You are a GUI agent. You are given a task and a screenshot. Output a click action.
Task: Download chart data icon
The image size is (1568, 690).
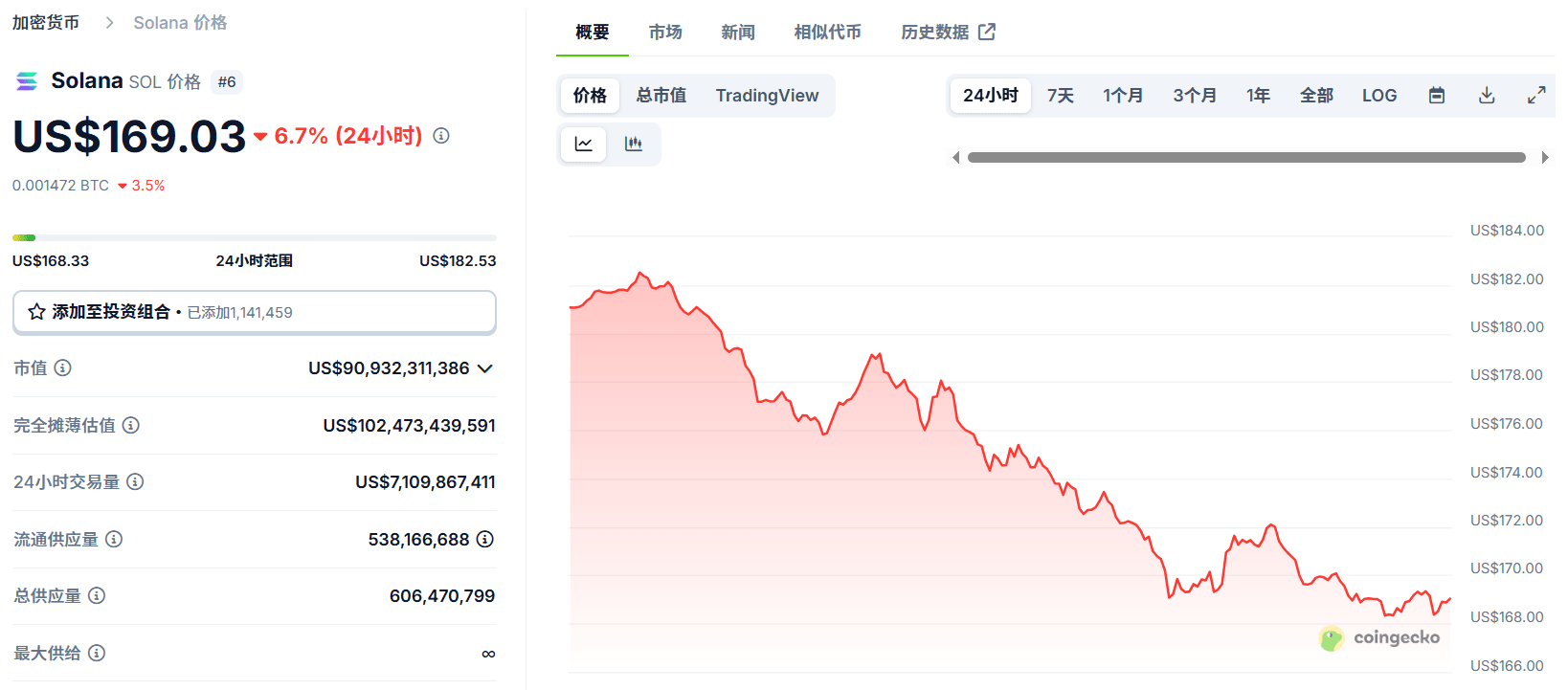pos(1487,96)
